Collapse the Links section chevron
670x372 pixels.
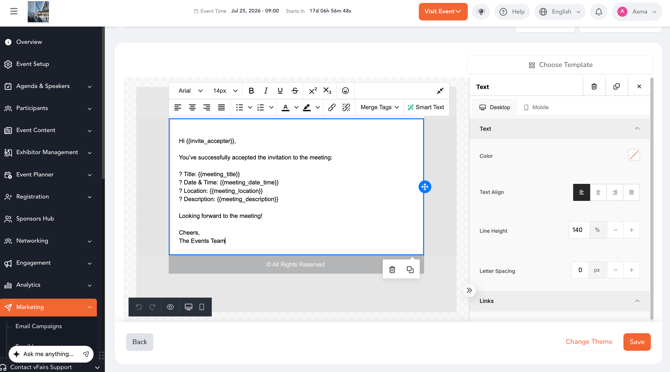point(637,301)
